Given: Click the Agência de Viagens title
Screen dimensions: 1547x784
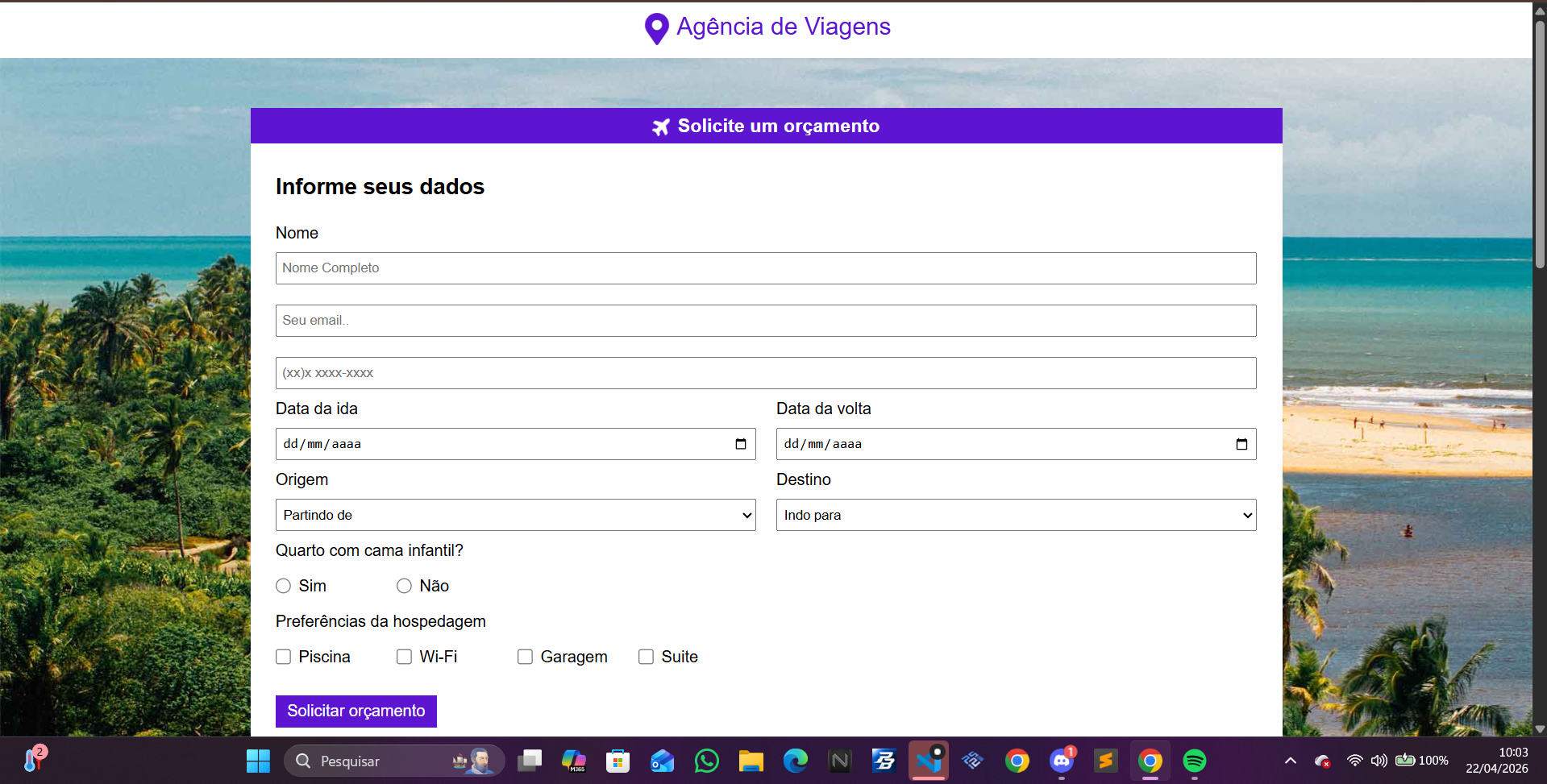Looking at the screenshot, I should point(784,27).
